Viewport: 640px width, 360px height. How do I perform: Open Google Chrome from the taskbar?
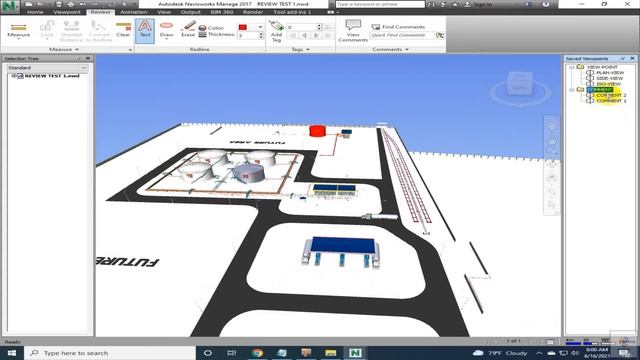tap(257, 353)
